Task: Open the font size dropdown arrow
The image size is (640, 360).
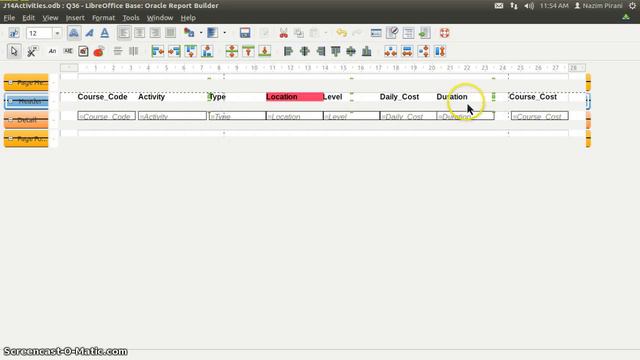Action: point(58,33)
